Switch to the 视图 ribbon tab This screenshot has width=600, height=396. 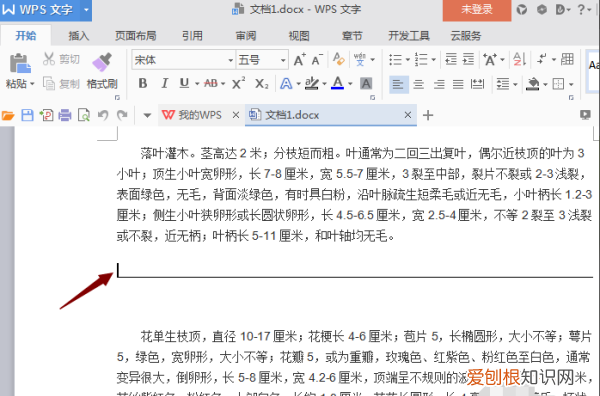tap(299, 36)
